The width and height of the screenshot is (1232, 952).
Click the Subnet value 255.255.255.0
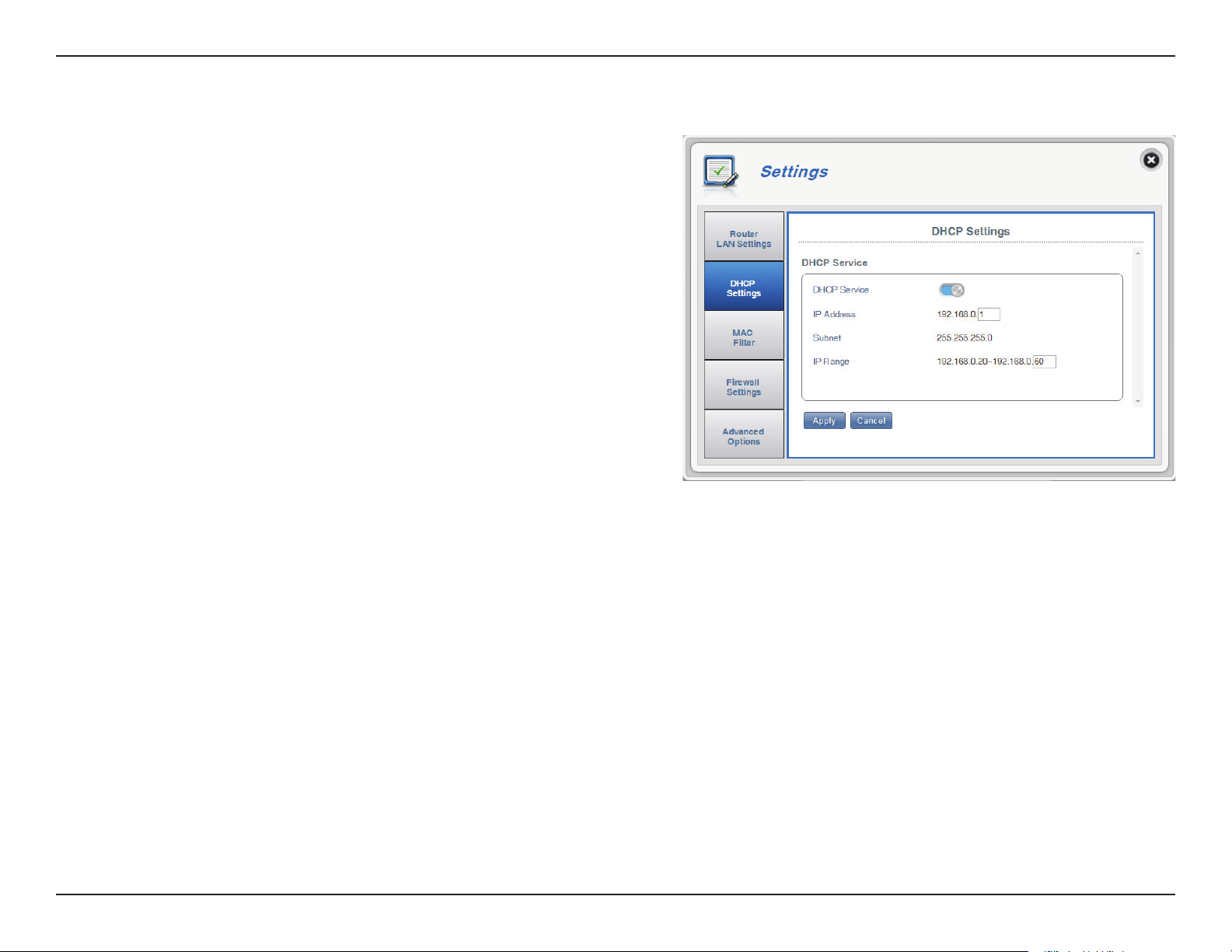click(965, 338)
